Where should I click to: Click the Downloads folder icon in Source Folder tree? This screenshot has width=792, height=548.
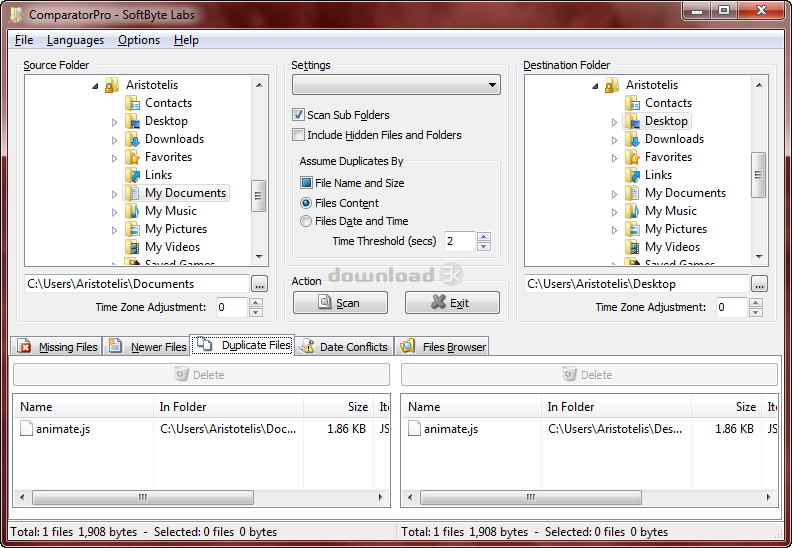pyautogui.click(x=132, y=139)
